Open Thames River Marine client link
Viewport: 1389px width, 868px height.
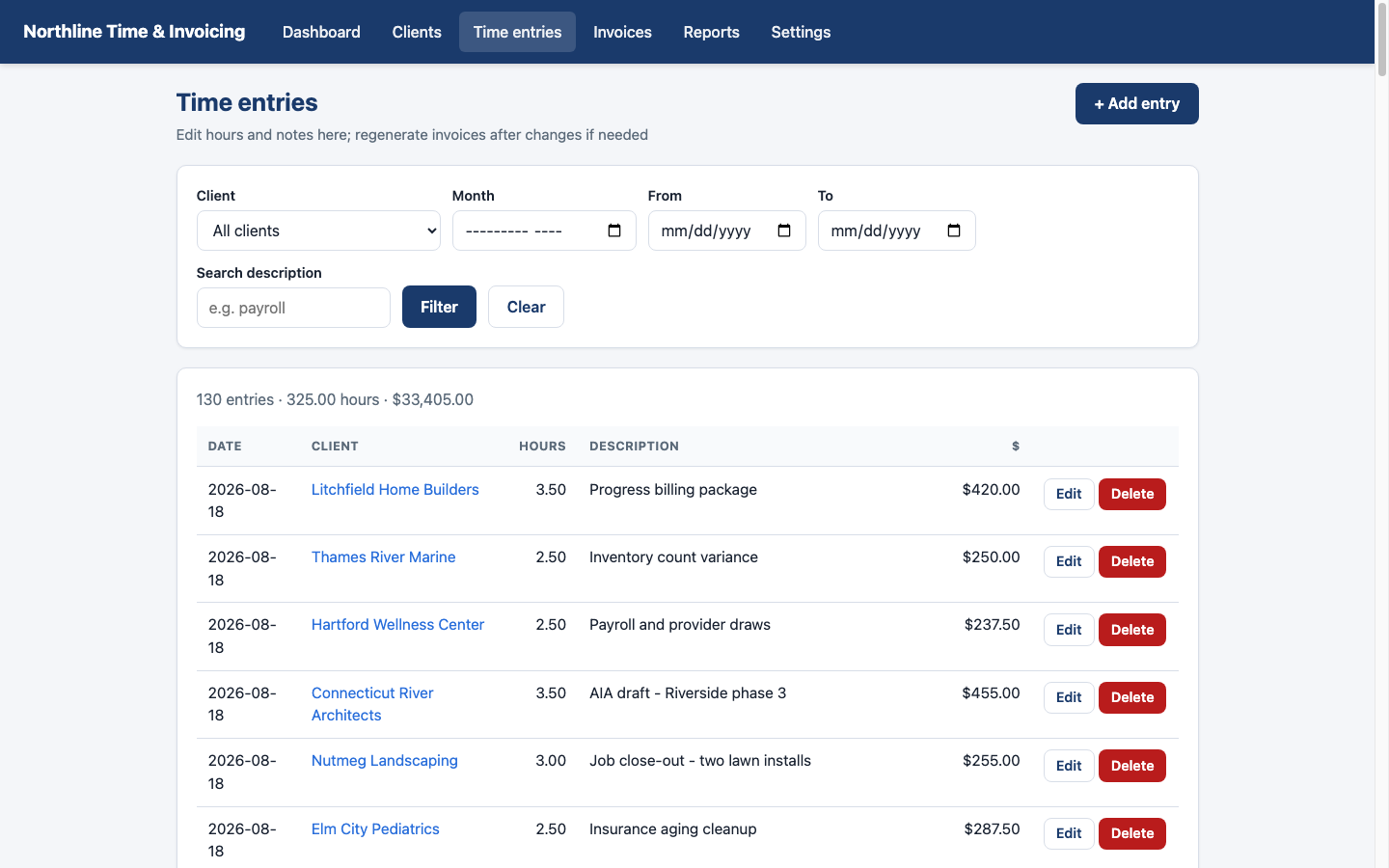pos(383,556)
